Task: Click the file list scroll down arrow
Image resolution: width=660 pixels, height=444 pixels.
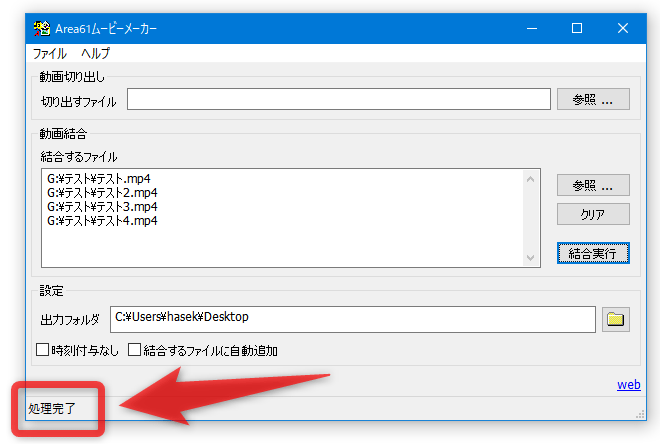Action: coord(530,258)
